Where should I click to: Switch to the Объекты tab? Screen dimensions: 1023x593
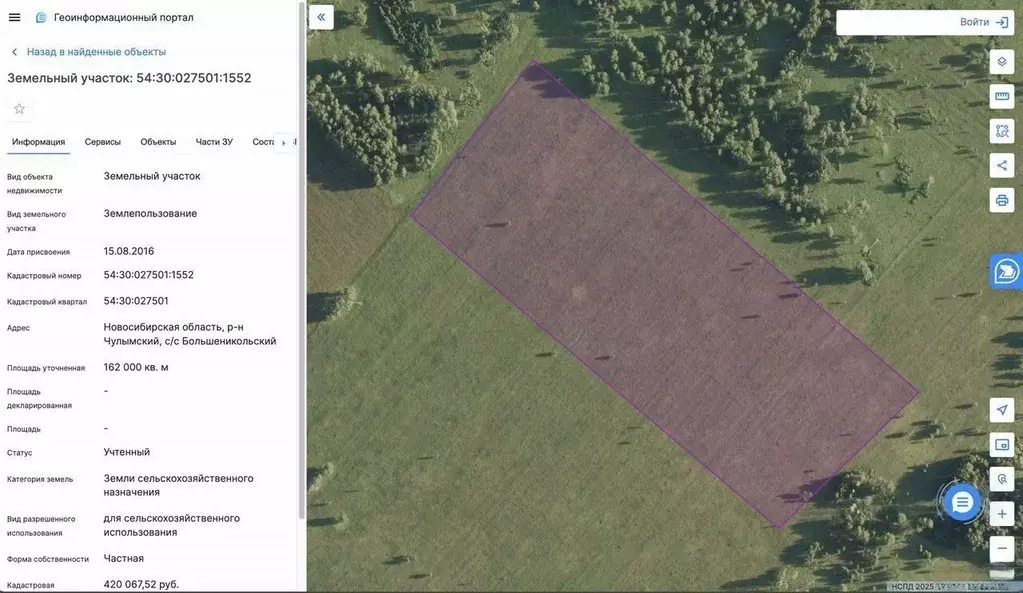158,142
